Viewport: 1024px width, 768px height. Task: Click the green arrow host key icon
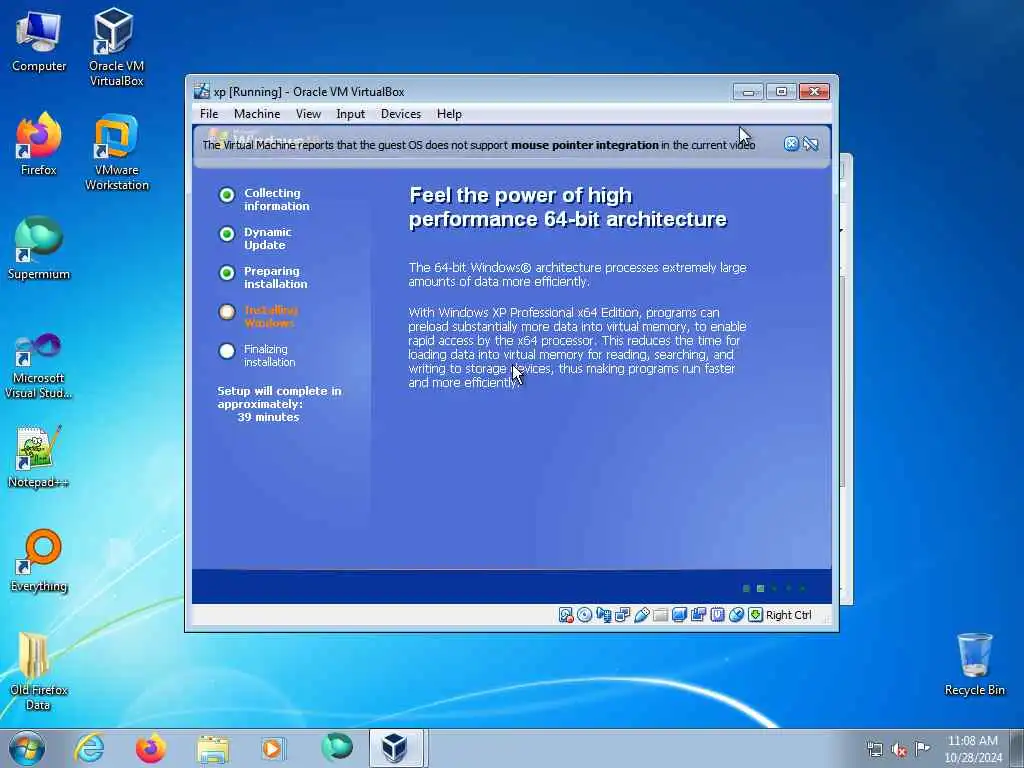(755, 615)
